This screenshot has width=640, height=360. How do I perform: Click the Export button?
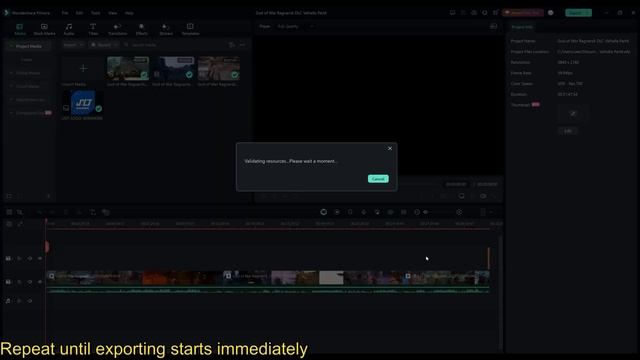point(578,13)
